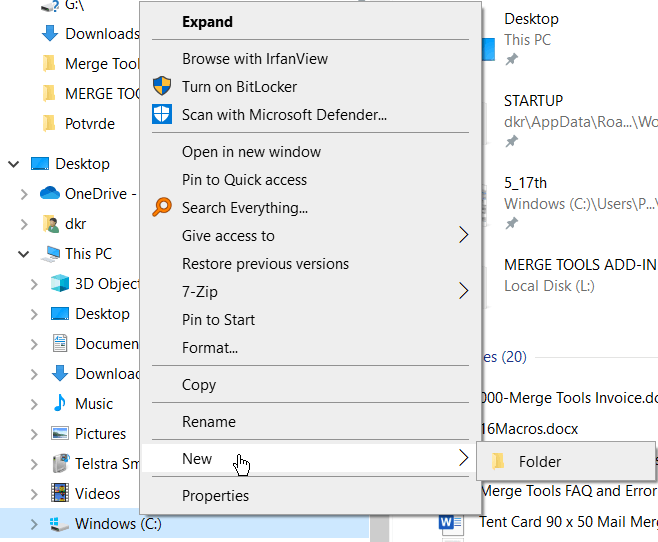Collapse the top-level Desktop node
Screen dimensions: 658x542
(x=14, y=164)
